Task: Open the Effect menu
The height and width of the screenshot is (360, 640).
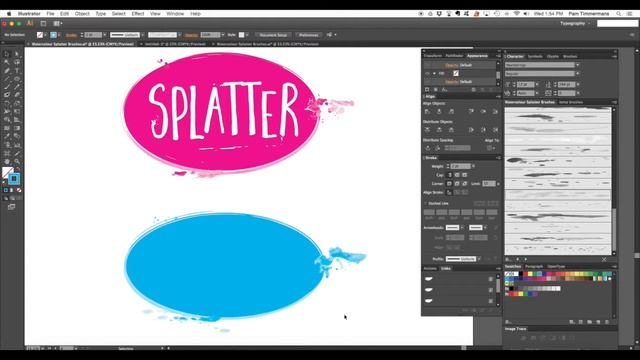Action: tap(138, 13)
